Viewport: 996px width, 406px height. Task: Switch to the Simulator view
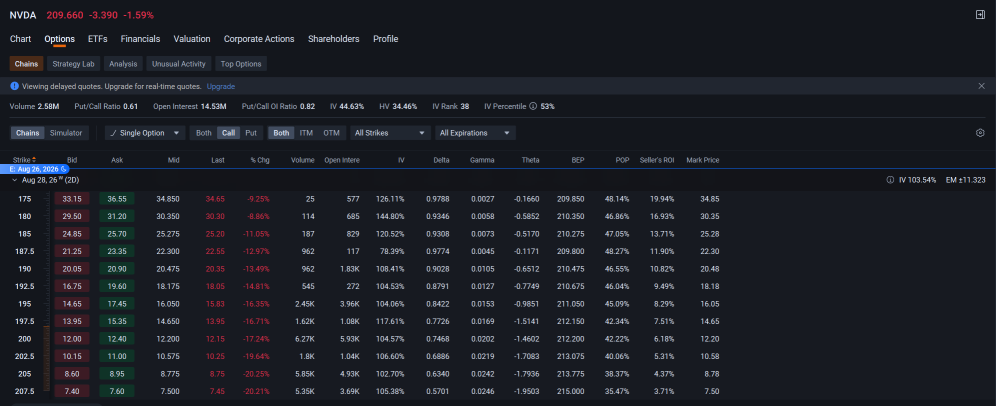click(x=66, y=133)
